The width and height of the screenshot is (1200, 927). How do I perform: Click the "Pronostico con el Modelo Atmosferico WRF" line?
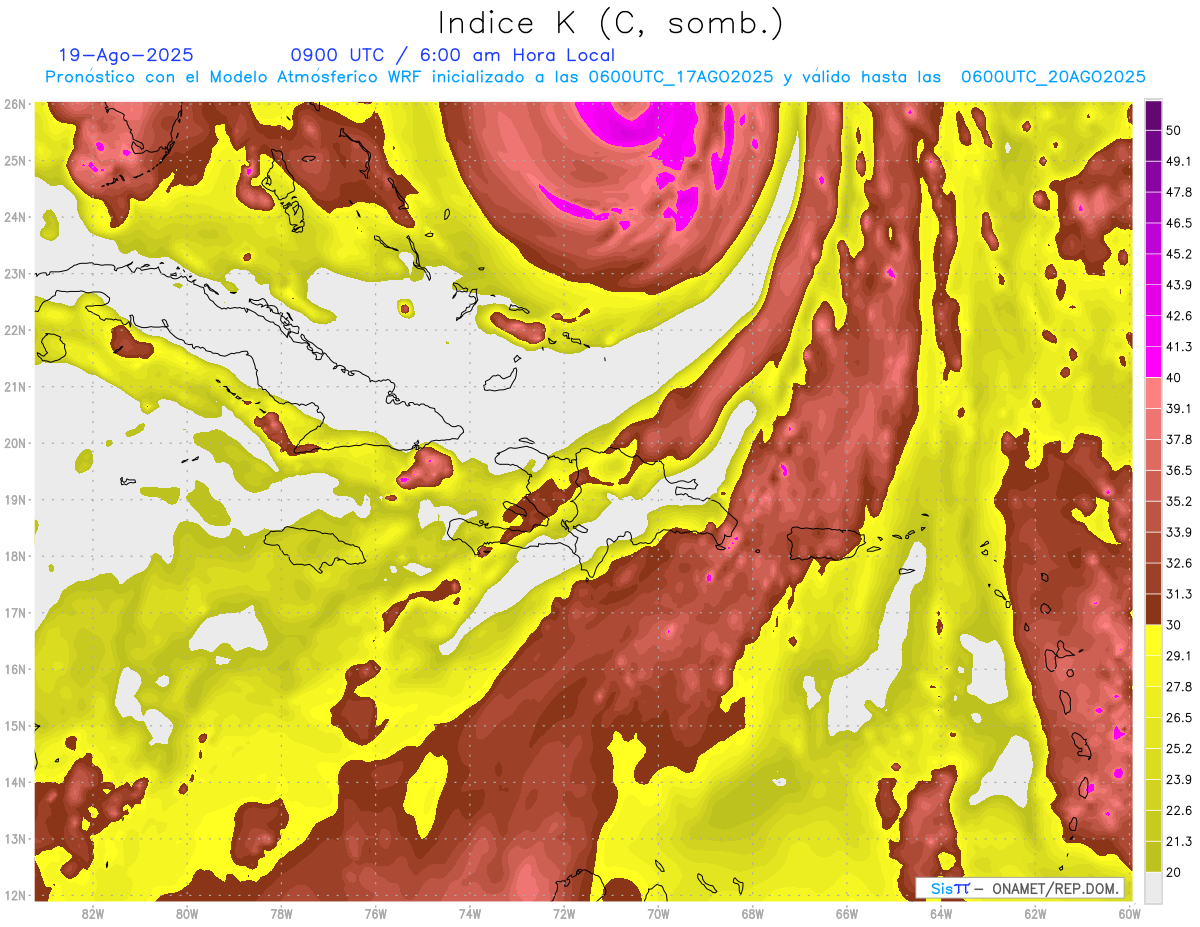[595, 77]
